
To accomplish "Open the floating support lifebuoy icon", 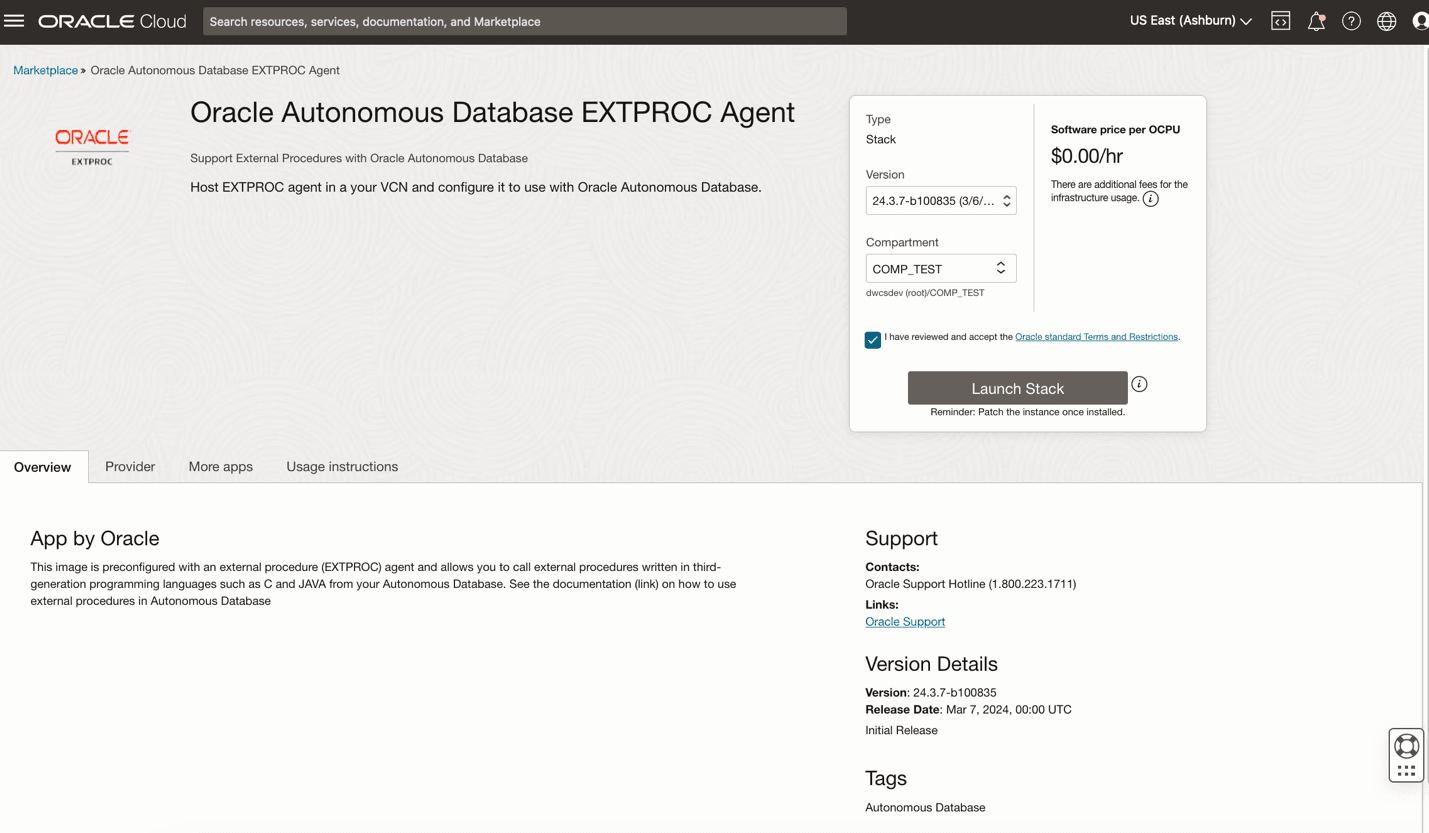I will (x=1406, y=744).
